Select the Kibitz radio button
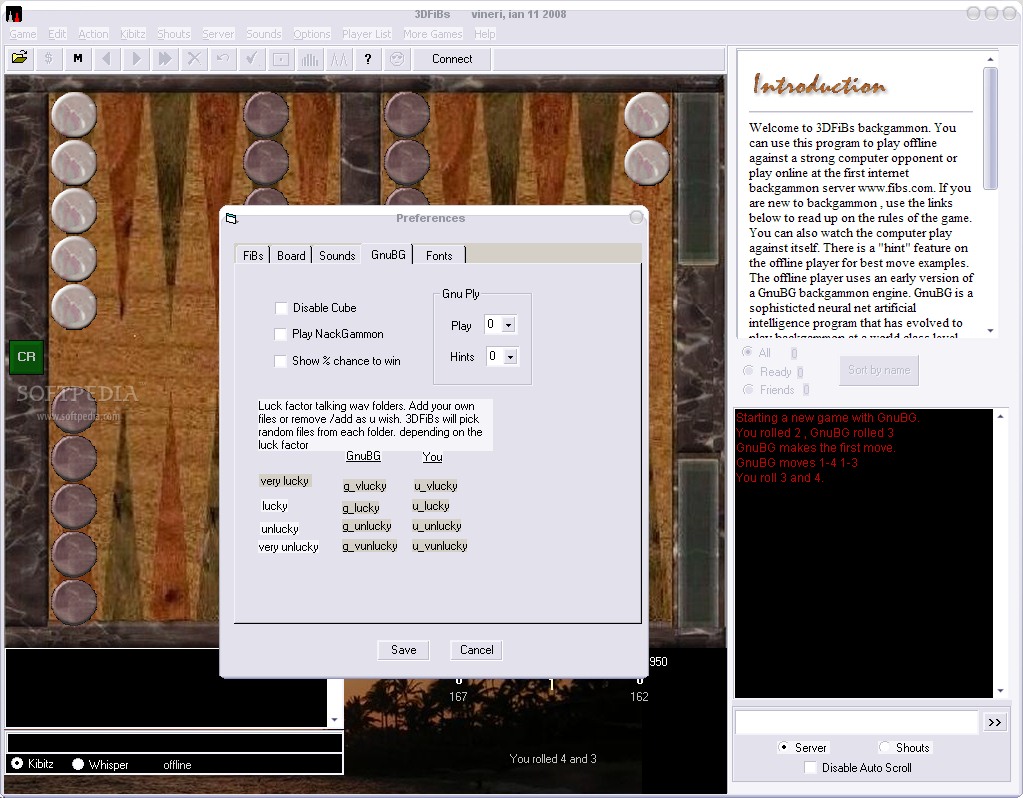Image resolution: width=1023 pixels, height=798 pixels. point(18,763)
